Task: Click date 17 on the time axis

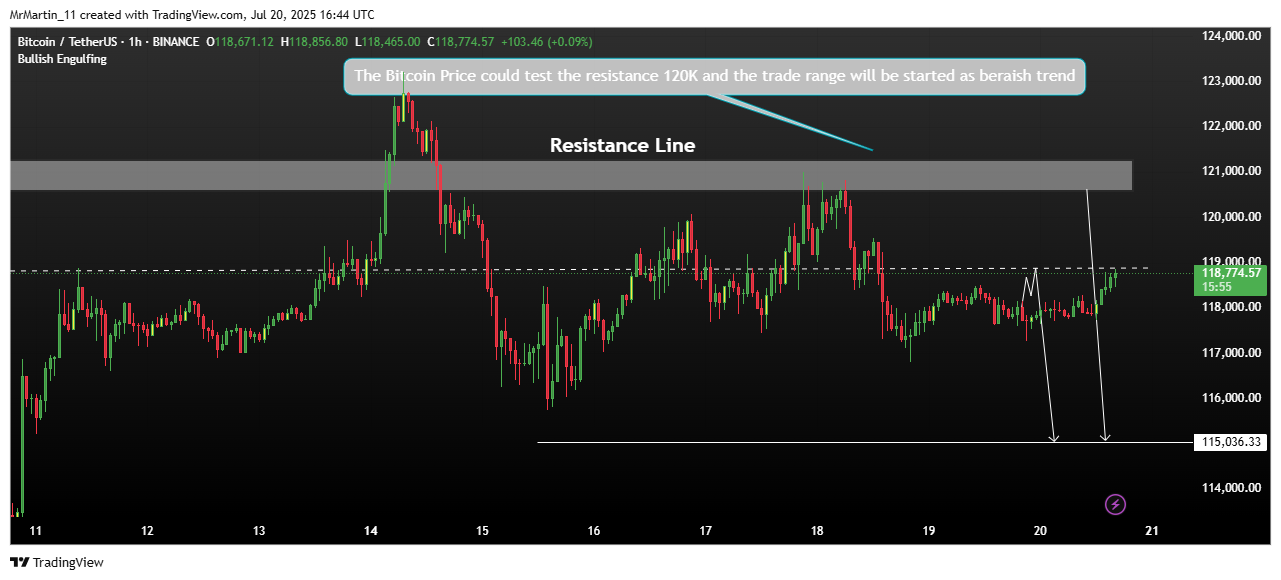Action: point(705,531)
